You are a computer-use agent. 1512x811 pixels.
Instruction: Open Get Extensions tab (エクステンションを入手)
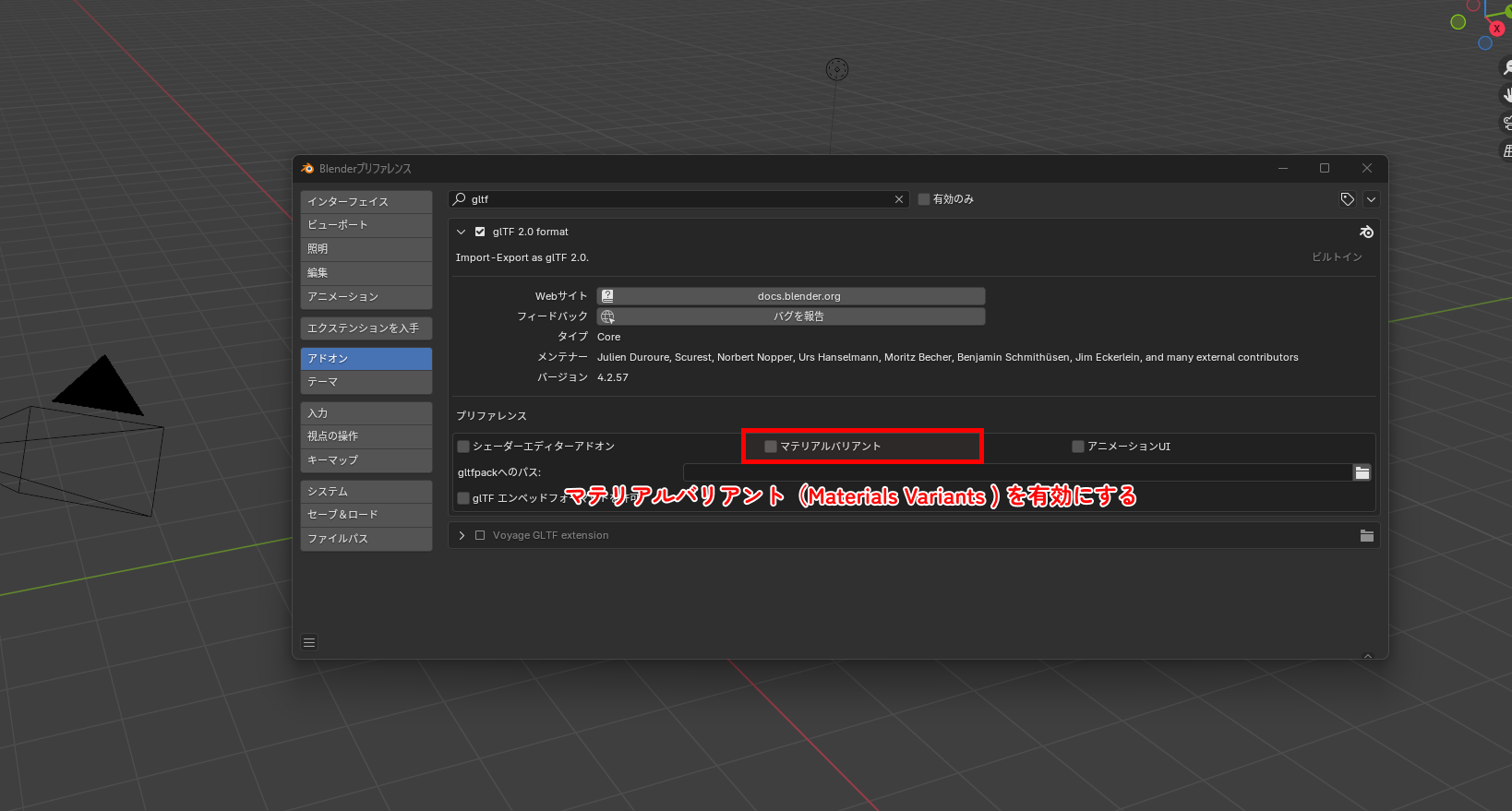pos(366,328)
